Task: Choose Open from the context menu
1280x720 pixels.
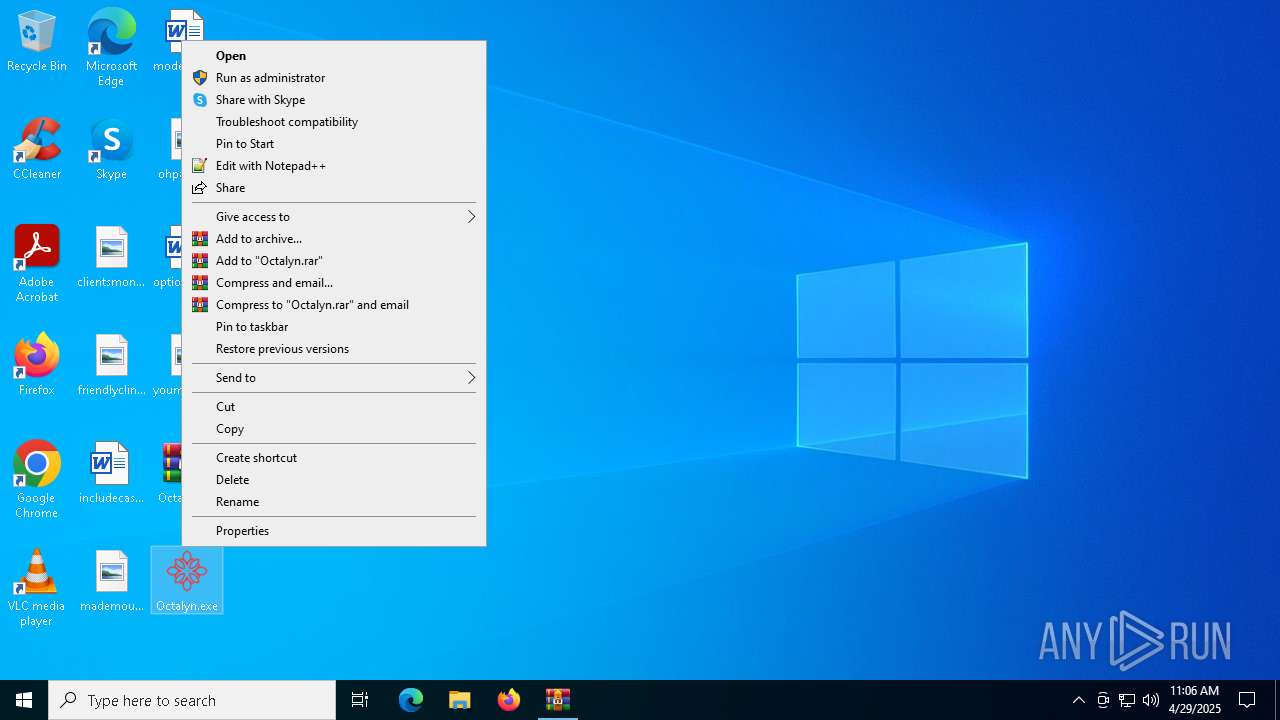Action: coord(334,56)
